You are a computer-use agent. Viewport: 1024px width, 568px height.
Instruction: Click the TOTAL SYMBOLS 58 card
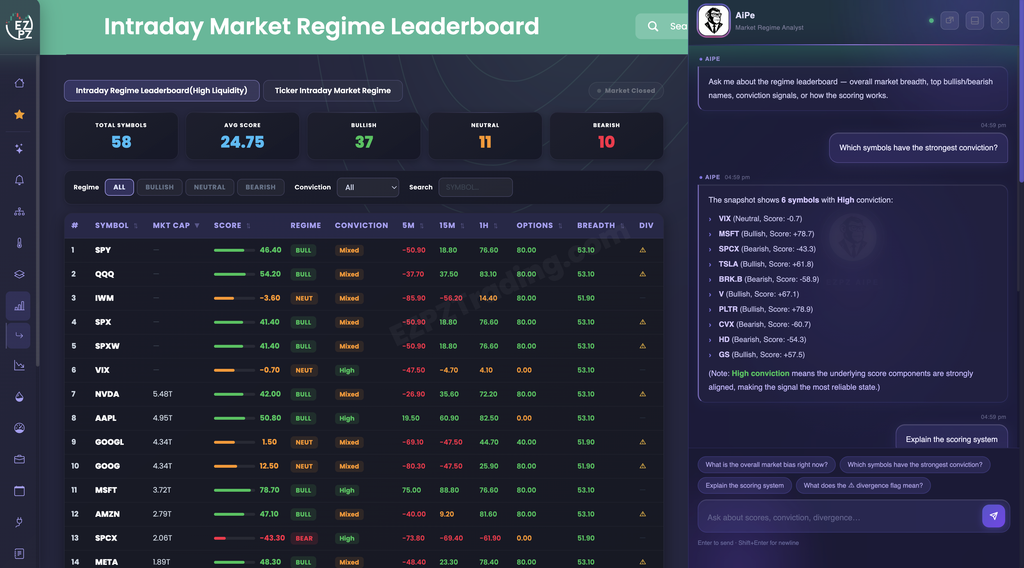pos(121,136)
